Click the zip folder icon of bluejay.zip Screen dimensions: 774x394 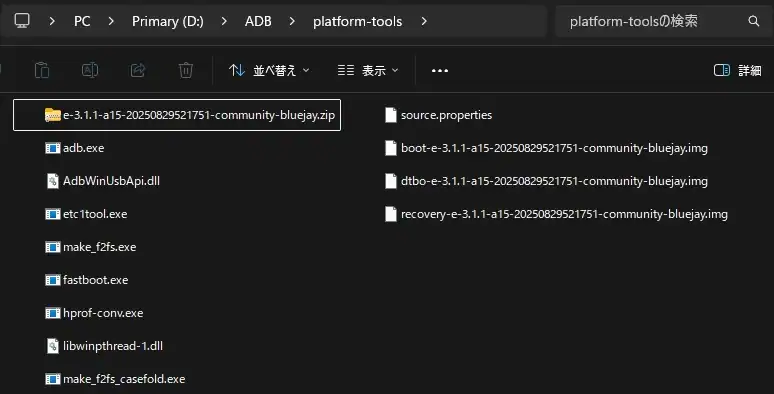[53, 115]
